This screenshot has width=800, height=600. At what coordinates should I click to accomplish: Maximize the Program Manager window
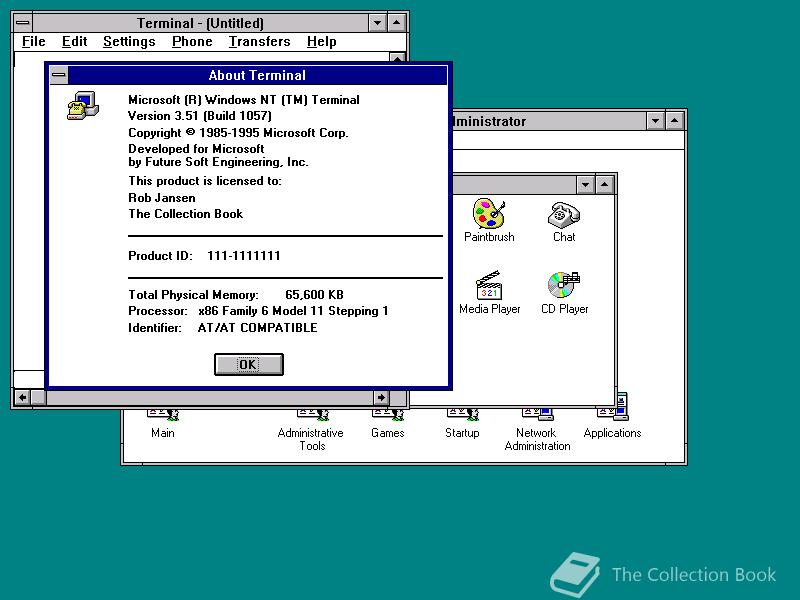point(674,121)
